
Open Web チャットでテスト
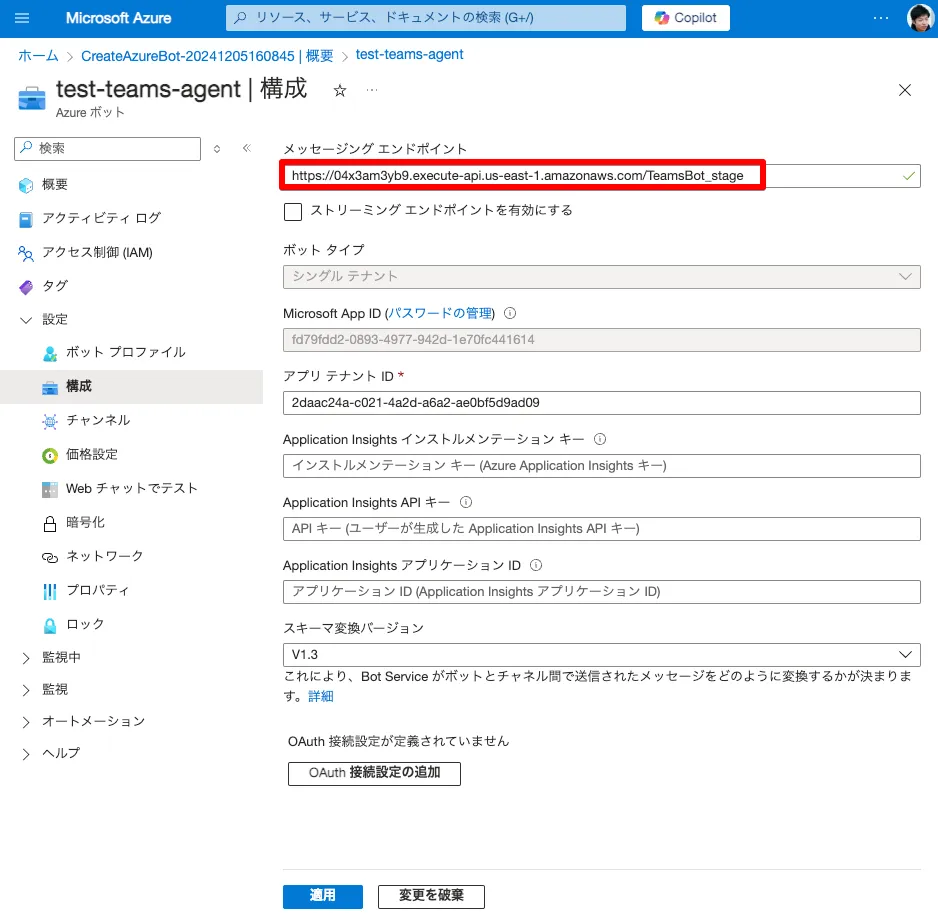[132, 489]
